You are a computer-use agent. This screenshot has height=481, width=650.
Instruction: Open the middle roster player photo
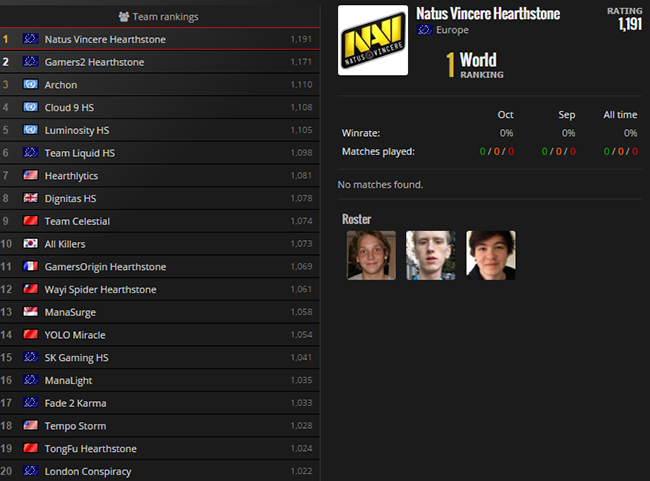(430, 255)
